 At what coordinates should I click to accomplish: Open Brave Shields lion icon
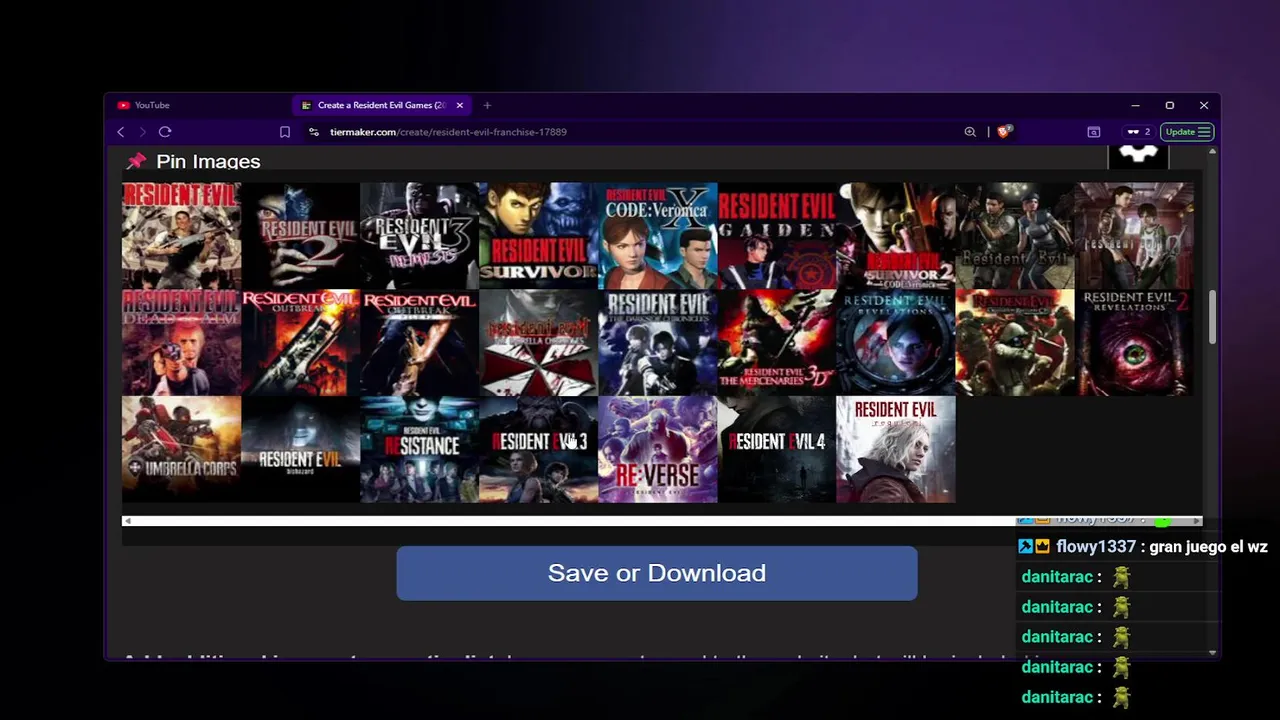pyautogui.click(x=1004, y=132)
